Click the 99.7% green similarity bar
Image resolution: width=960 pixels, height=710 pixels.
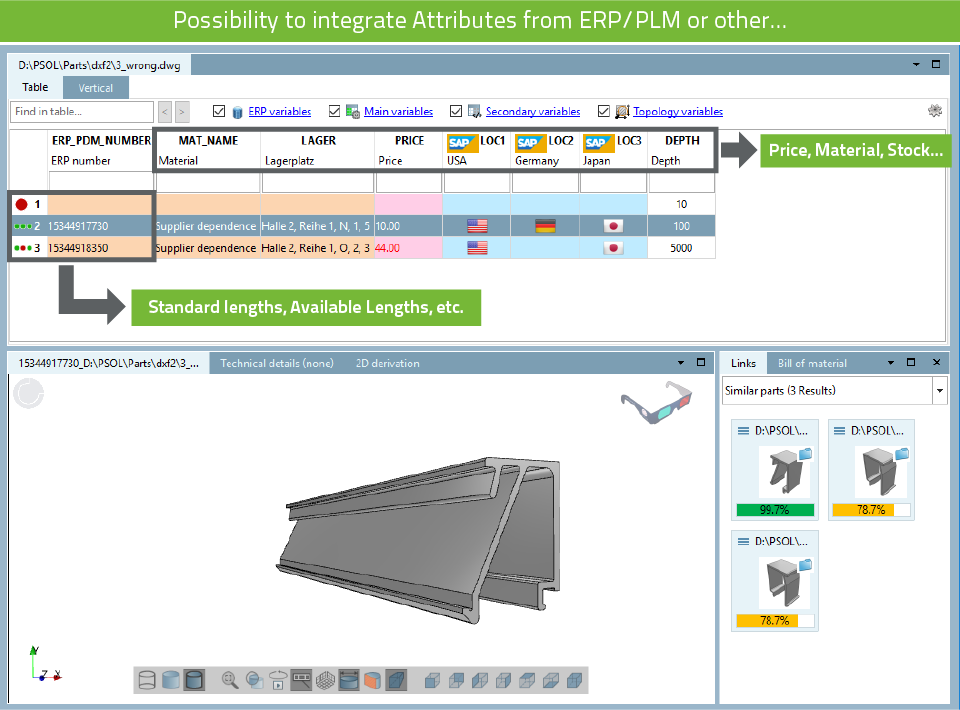coord(775,510)
